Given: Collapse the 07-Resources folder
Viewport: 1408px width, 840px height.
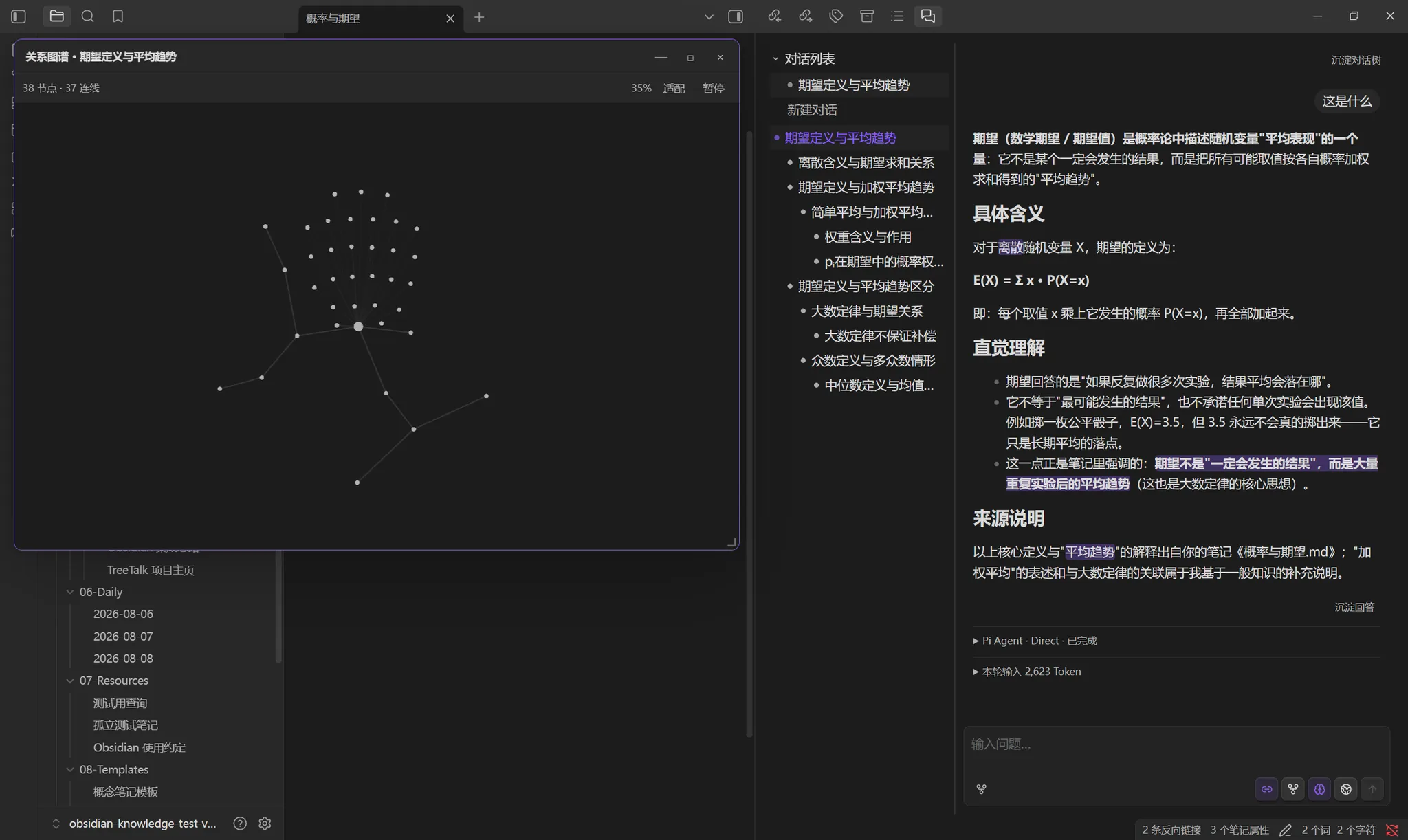Looking at the screenshot, I should tap(70, 681).
